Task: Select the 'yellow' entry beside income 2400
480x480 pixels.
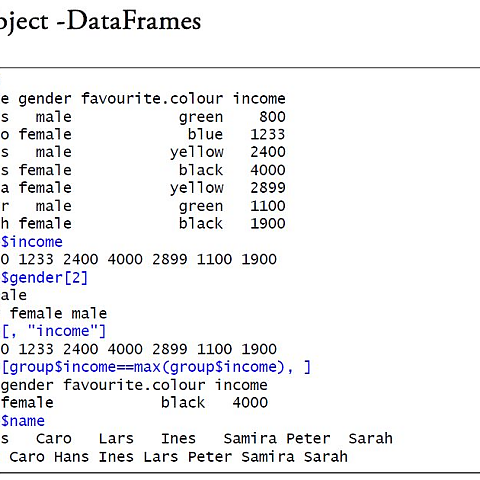Action: pyautogui.click(x=197, y=153)
